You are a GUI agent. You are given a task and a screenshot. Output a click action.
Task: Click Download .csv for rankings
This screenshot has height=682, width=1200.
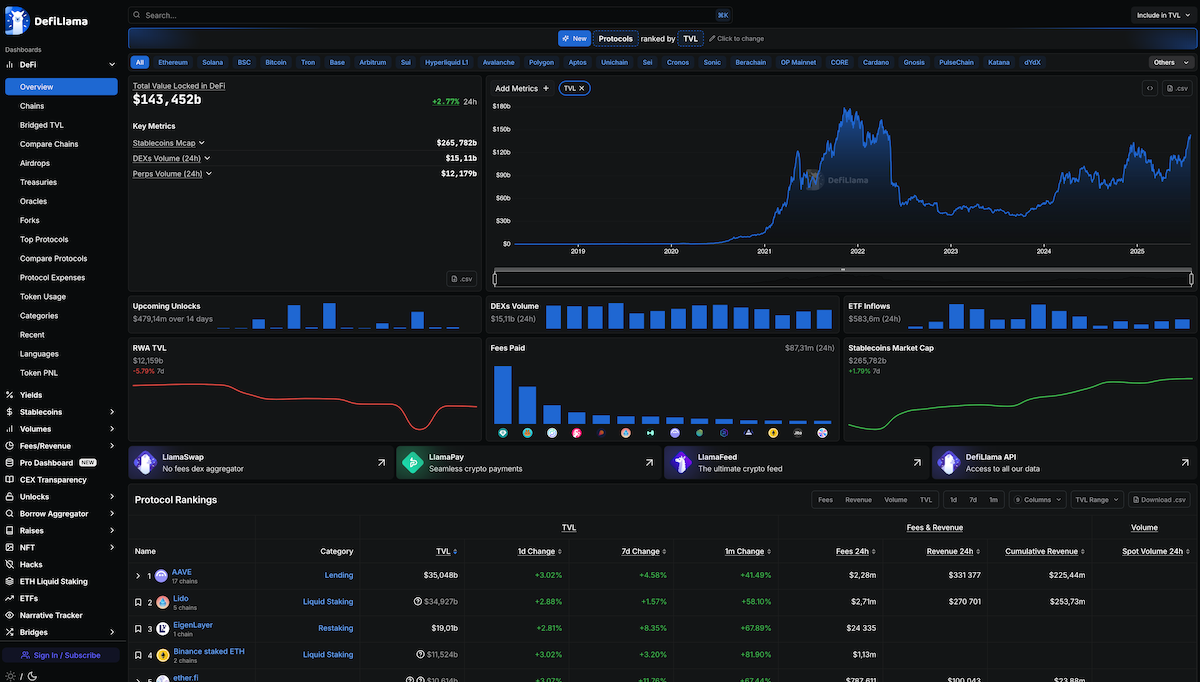tap(1160, 499)
